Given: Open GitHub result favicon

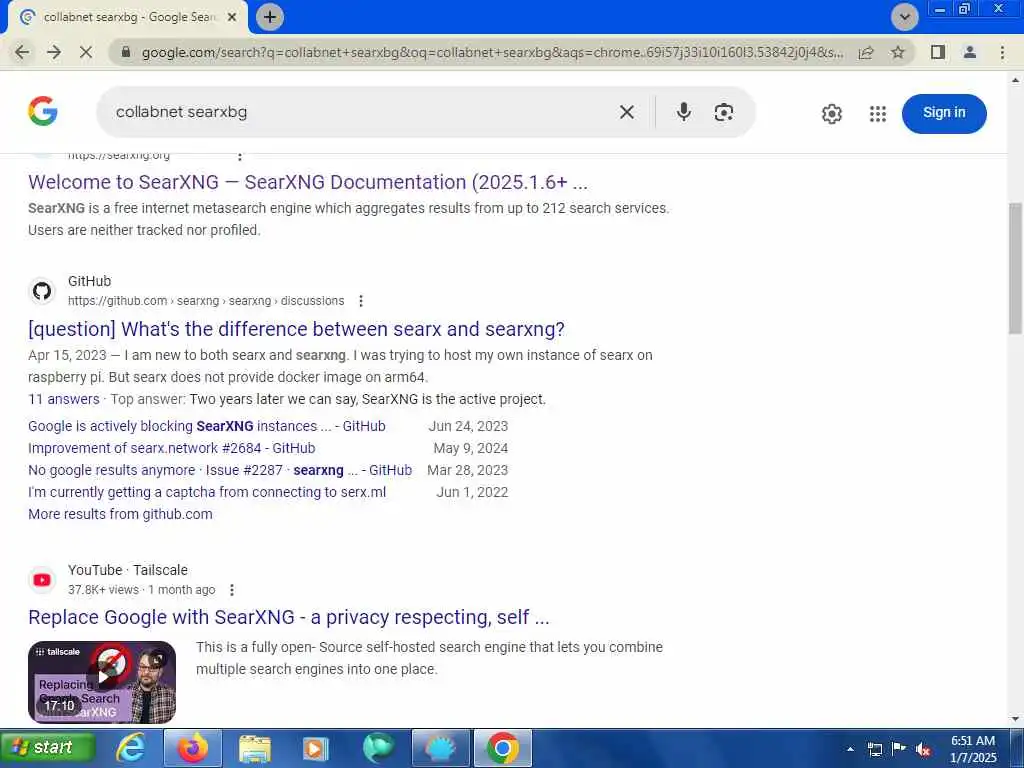Looking at the screenshot, I should (x=42, y=291).
